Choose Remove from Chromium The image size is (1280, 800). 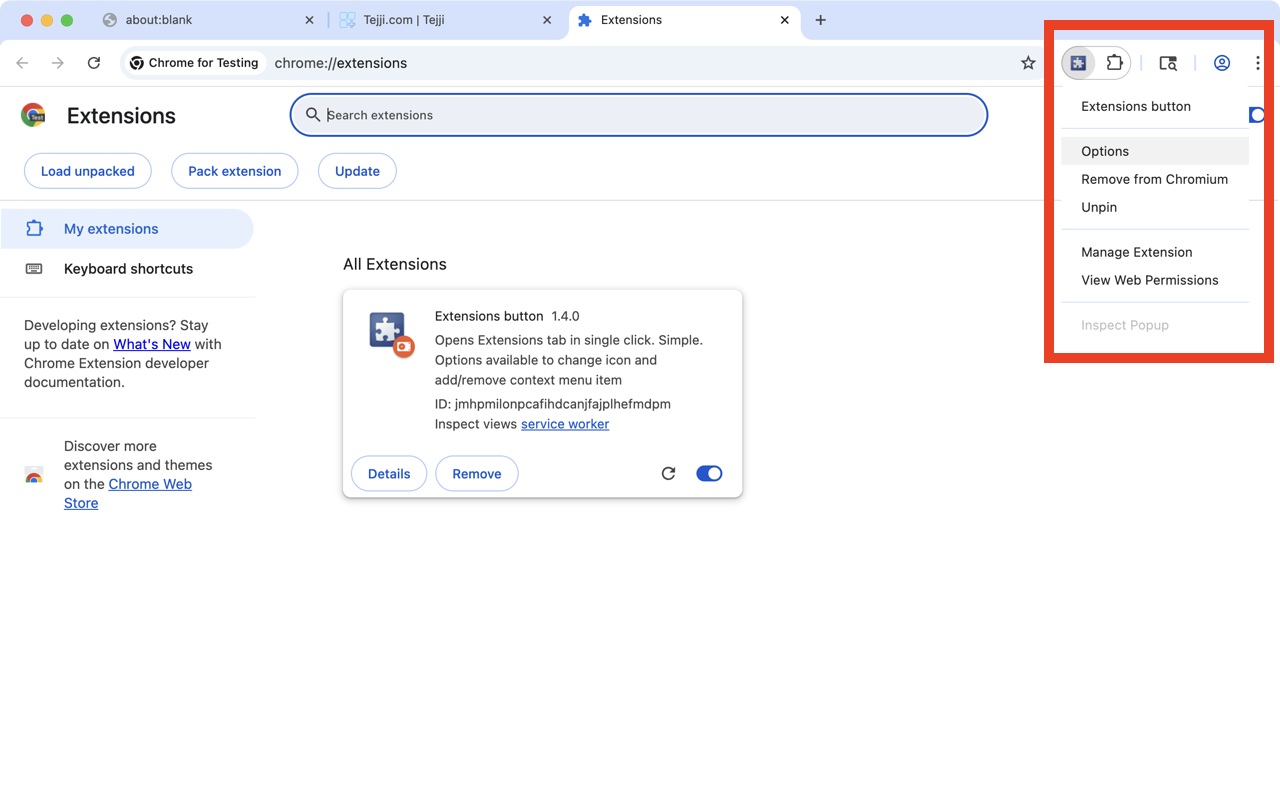pos(1154,179)
